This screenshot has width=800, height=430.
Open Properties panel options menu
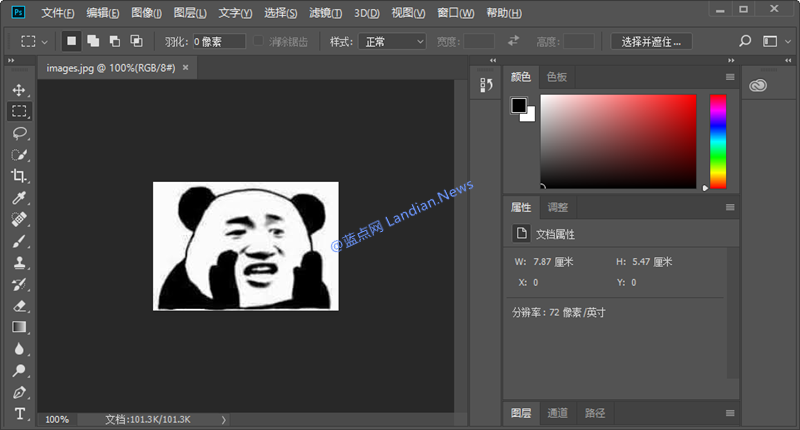[730, 207]
